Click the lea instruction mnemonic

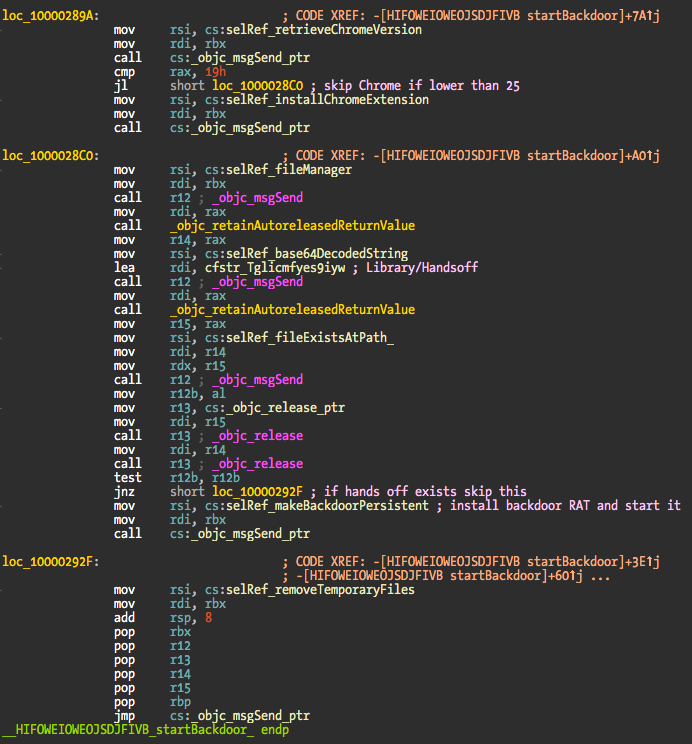[x=124, y=268]
